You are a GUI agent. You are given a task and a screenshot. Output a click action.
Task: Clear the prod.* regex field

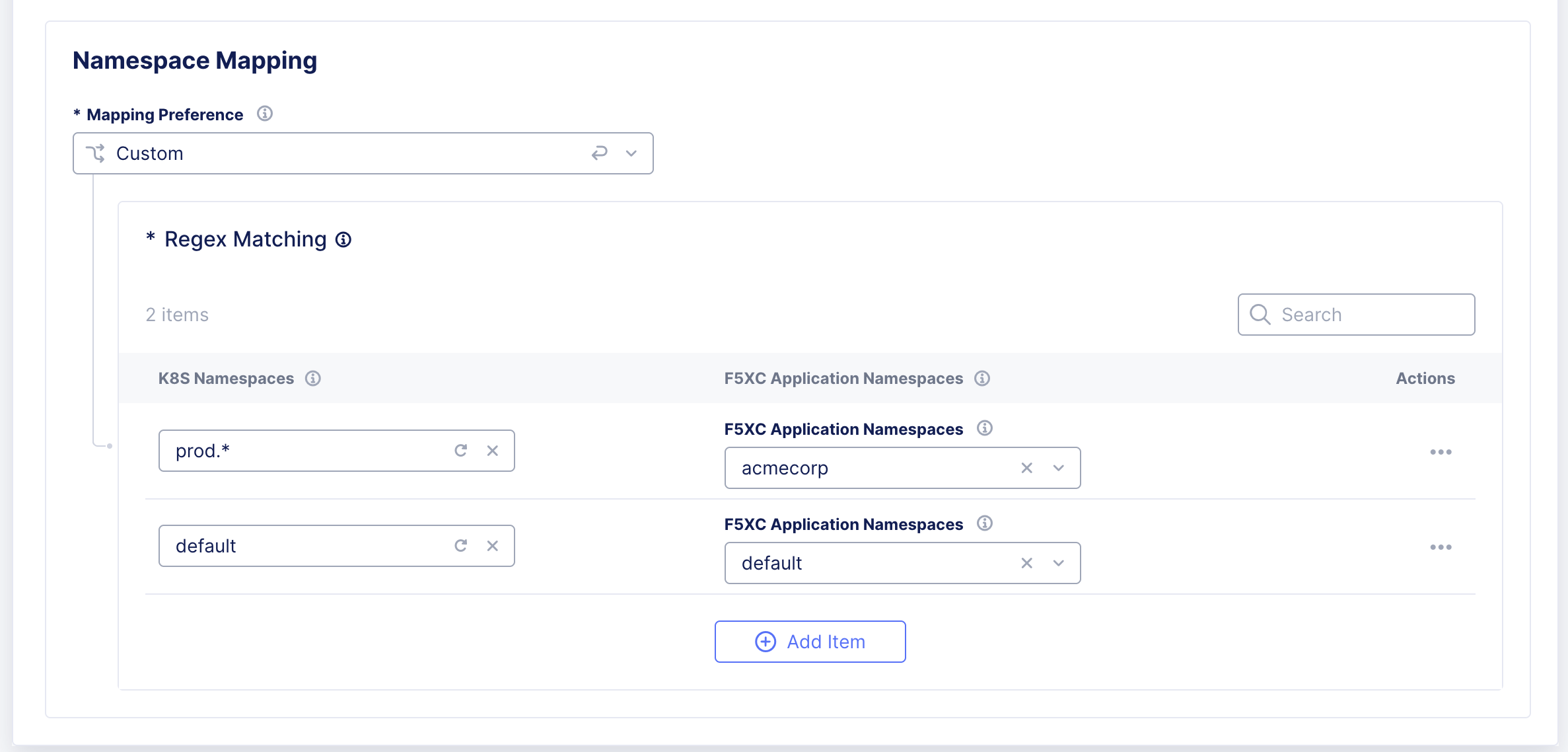tap(492, 450)
